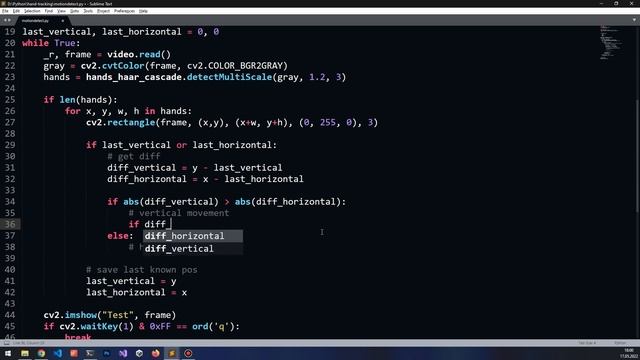Open the tab list dropdown arrow
This screenshot has width=640, height=360.
coord(634,20)
